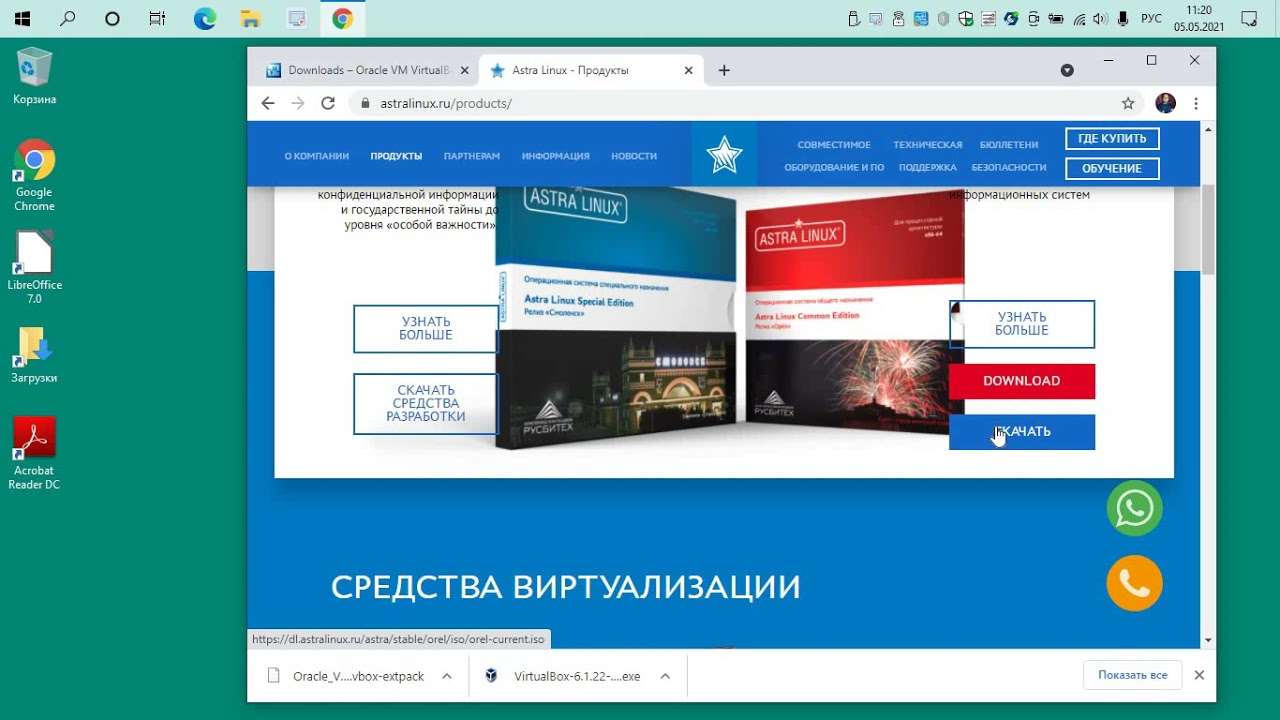Screen dimensions: 1280x720
Task: Close the downloads bar
Action: (x=1199, y=675)
